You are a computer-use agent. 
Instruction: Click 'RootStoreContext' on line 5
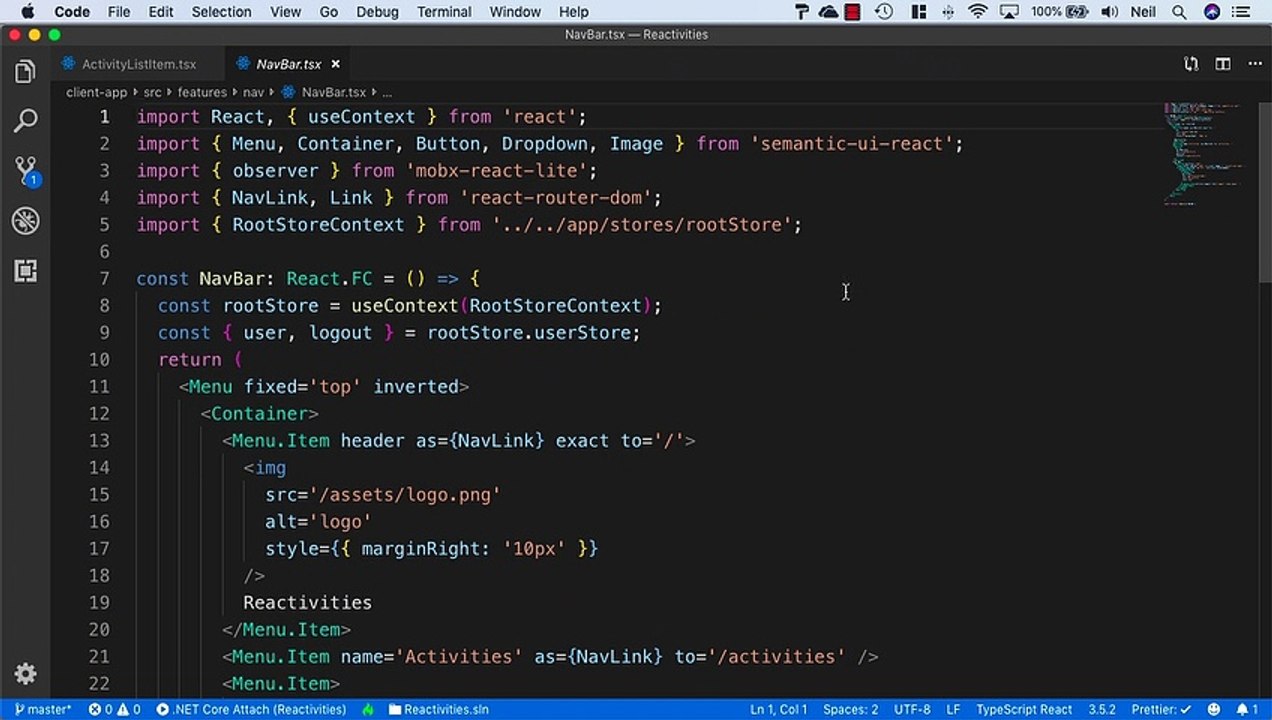point(318,225)
